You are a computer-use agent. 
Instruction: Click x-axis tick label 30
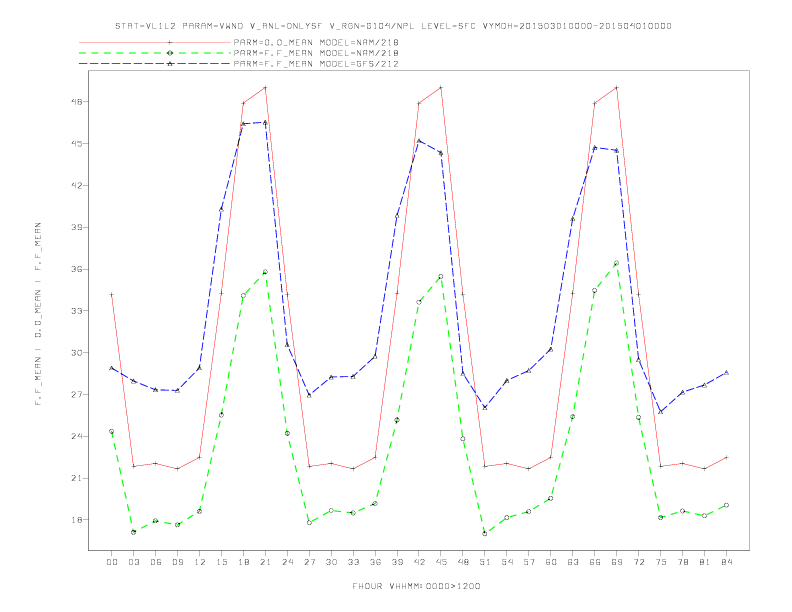(331, 562)
